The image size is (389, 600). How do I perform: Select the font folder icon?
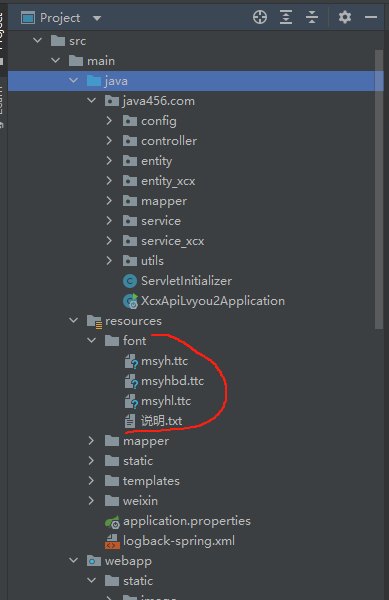[x=112, y=341]
